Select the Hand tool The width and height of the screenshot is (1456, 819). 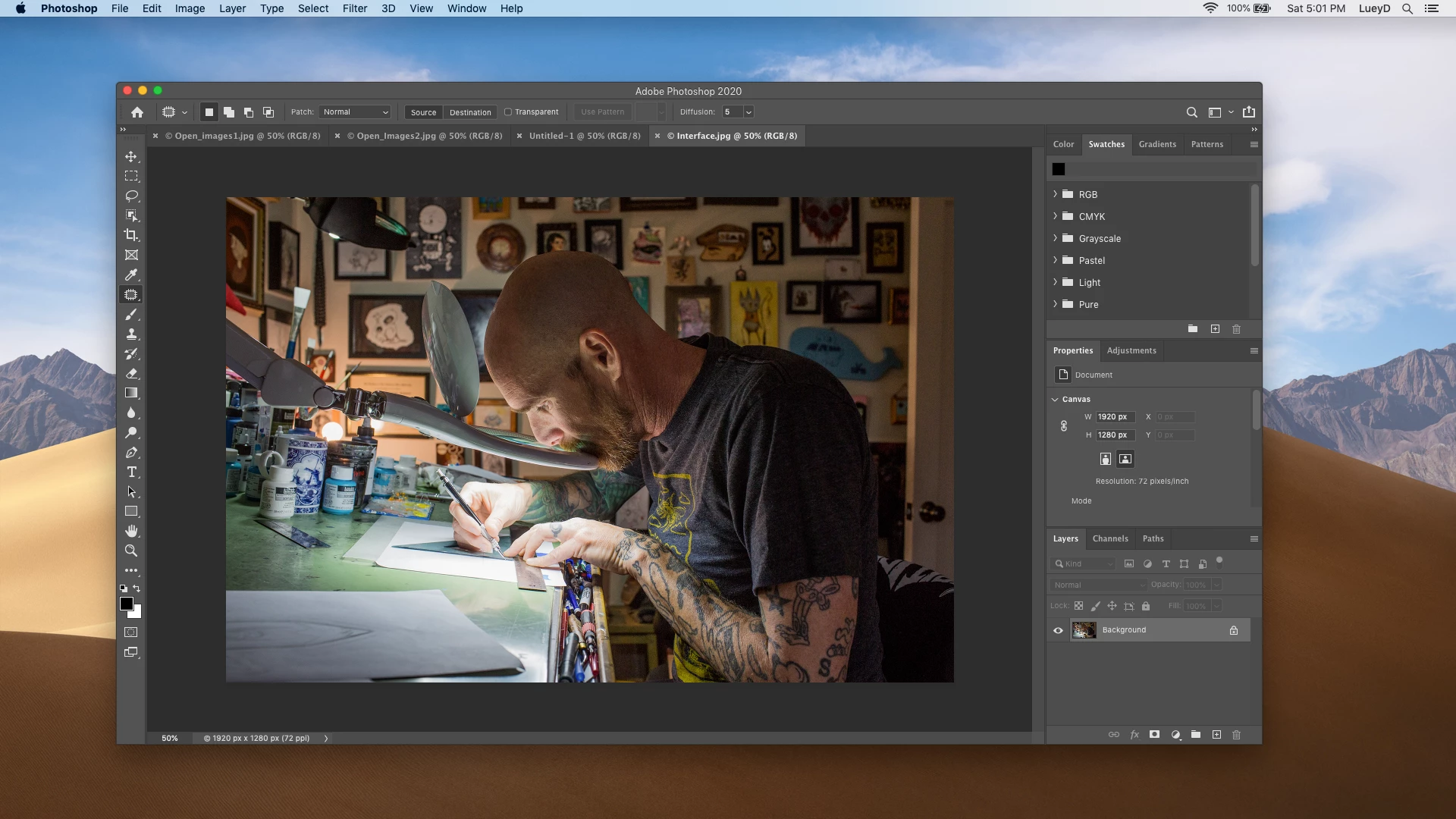[131, 531]
